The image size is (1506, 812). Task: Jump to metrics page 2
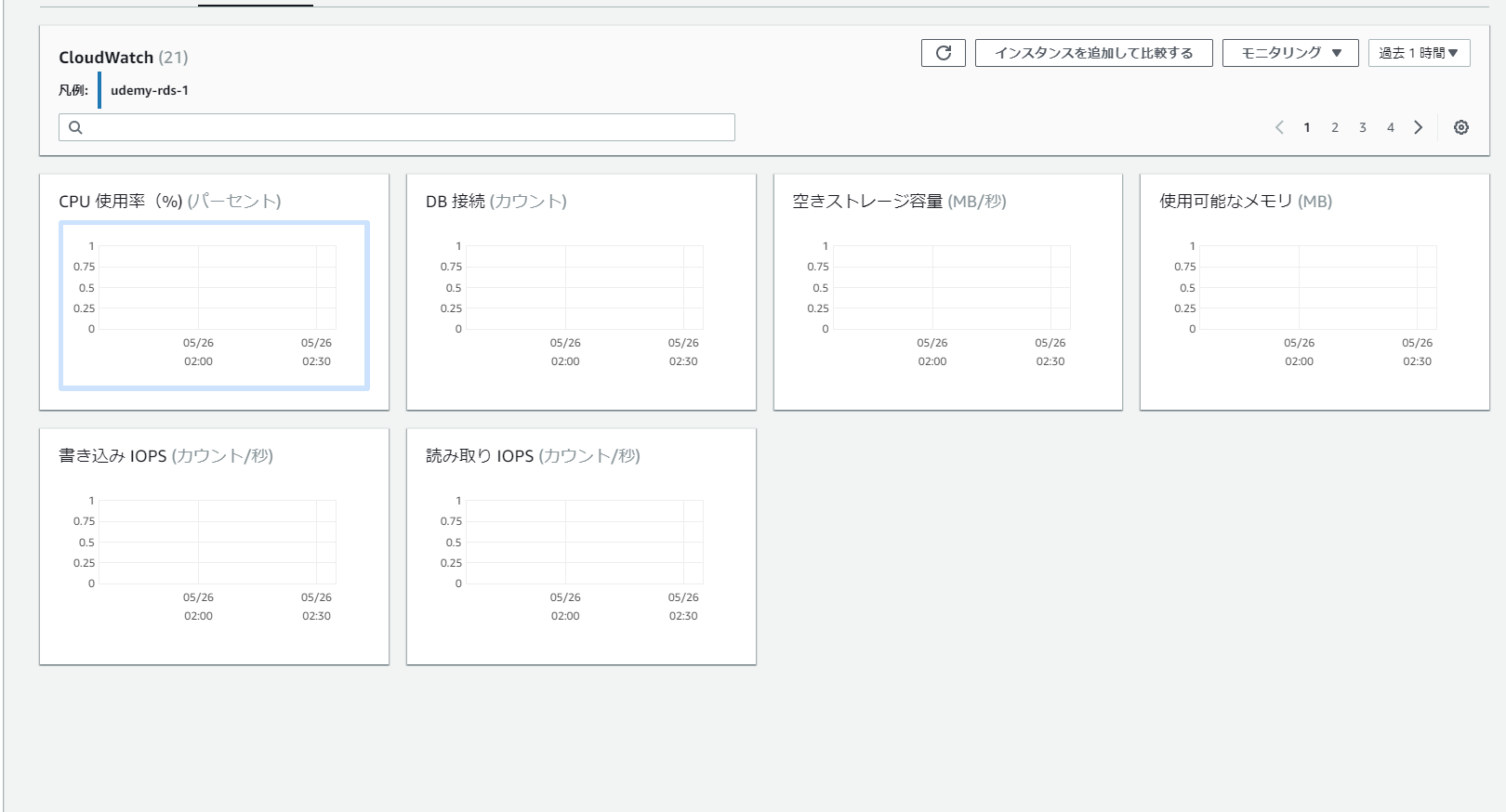(1335, 127)
